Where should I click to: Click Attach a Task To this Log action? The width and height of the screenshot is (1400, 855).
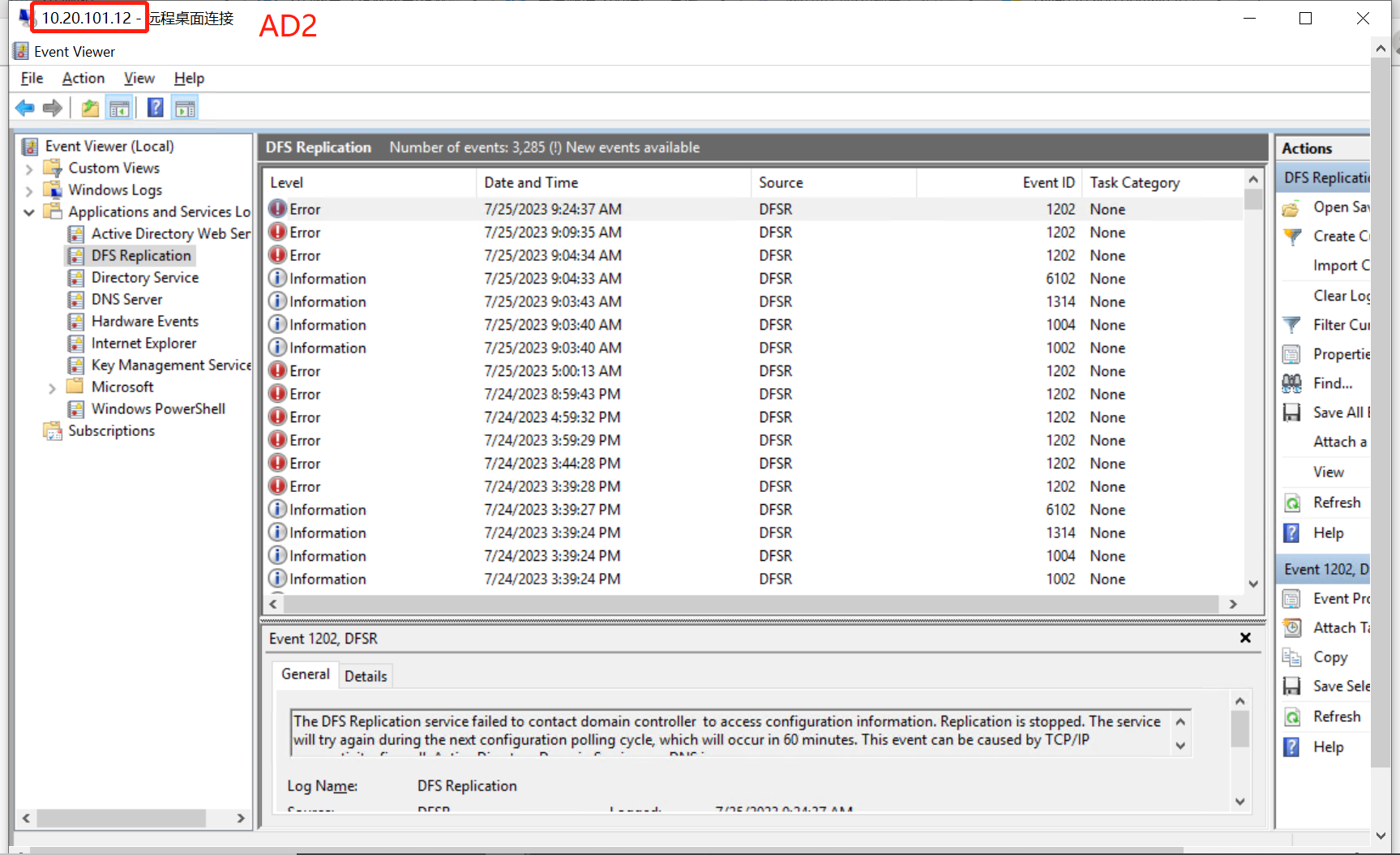[x=1340, y=442]
